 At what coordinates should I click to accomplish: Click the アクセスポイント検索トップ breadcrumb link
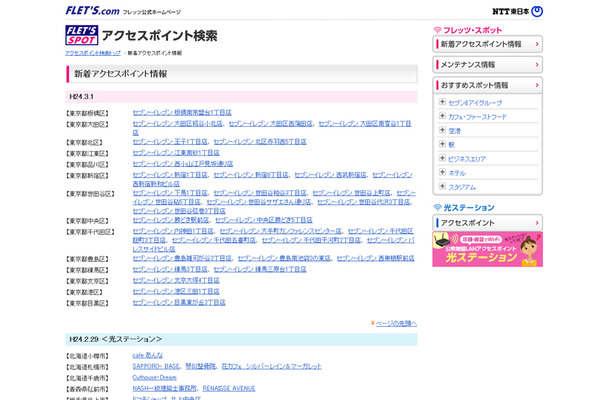click(x=93, y=53)
